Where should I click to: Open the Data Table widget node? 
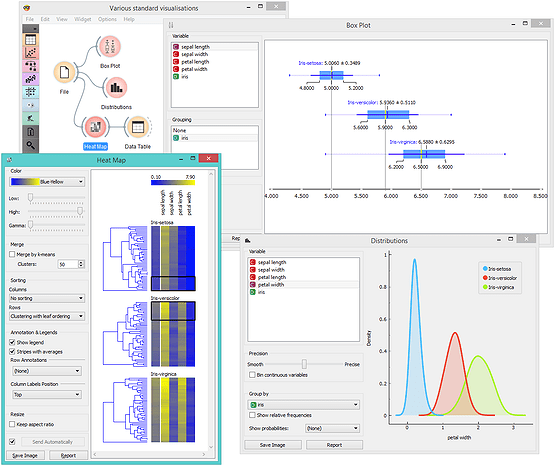pyautogui.click(x=138, y=127)
